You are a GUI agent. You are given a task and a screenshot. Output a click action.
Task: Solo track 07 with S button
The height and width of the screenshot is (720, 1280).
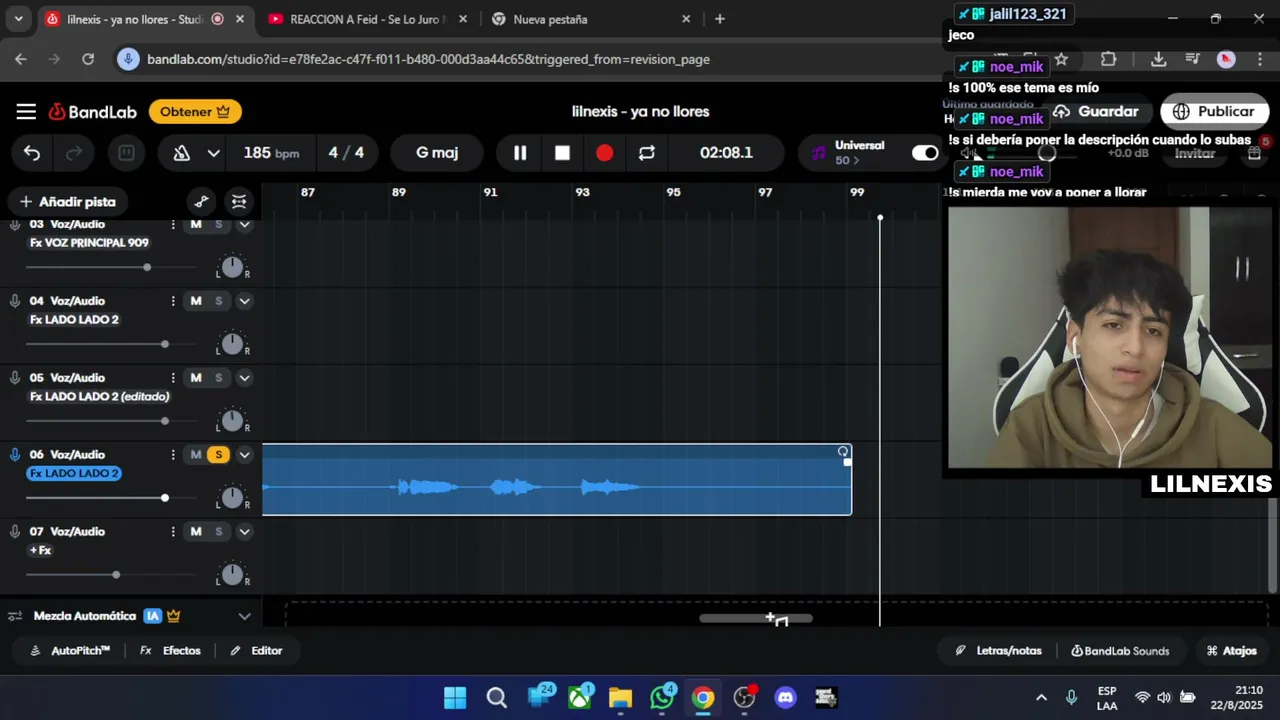(x=218, y=532)
